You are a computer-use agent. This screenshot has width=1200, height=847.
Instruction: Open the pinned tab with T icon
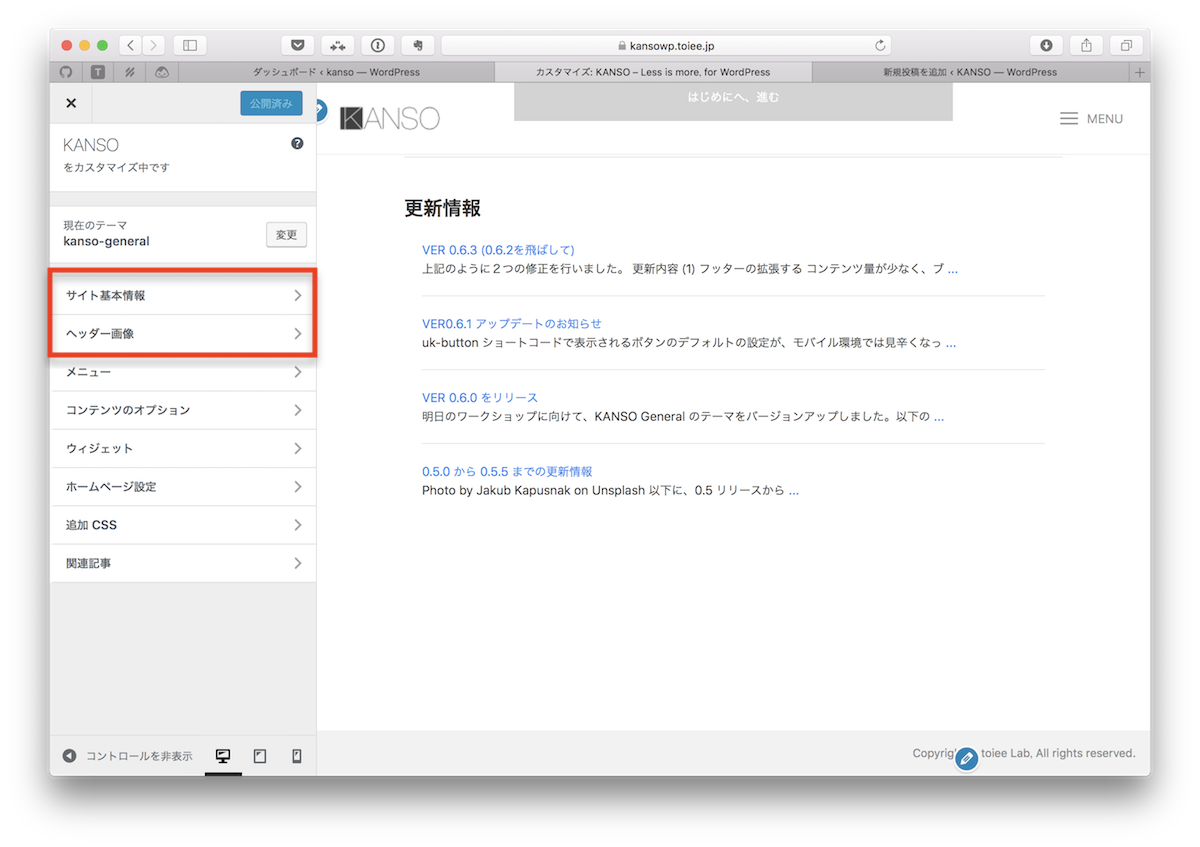(98, 72)
